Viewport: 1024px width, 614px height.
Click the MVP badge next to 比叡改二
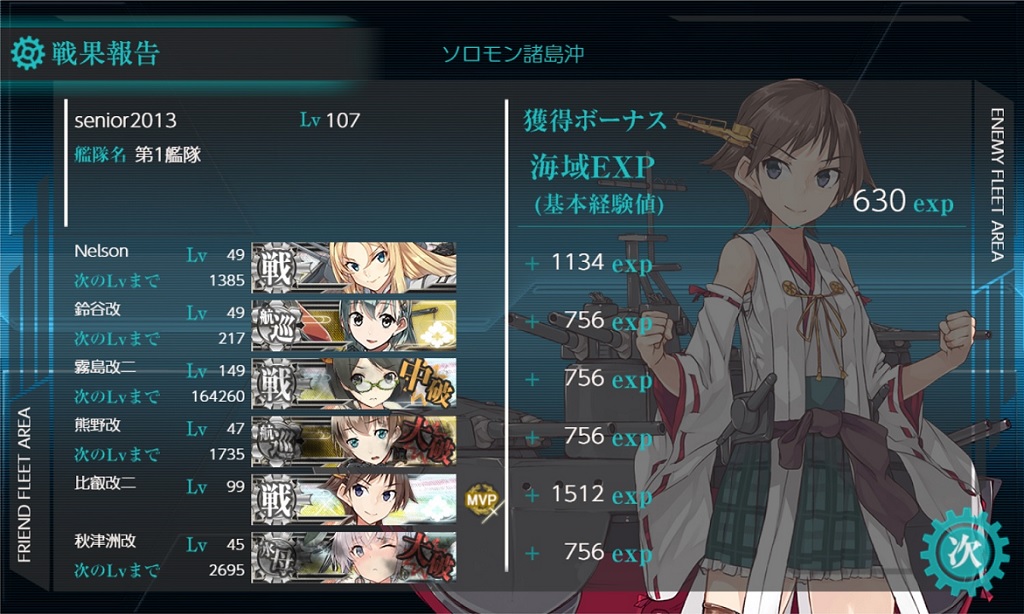click(x=483, y=500)
